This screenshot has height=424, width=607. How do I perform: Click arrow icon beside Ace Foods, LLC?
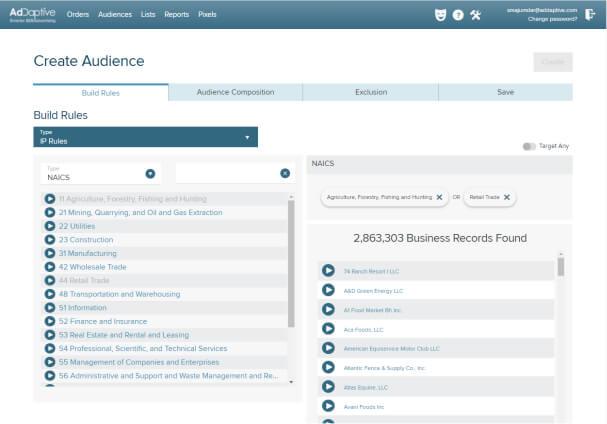[x=328, y=329]
